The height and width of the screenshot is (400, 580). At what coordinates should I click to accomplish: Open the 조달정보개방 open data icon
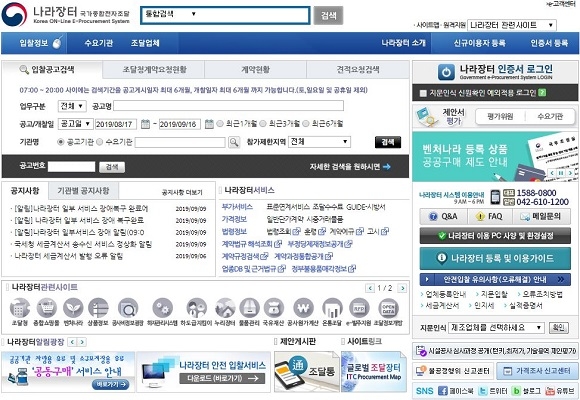[x=388, y=308]
